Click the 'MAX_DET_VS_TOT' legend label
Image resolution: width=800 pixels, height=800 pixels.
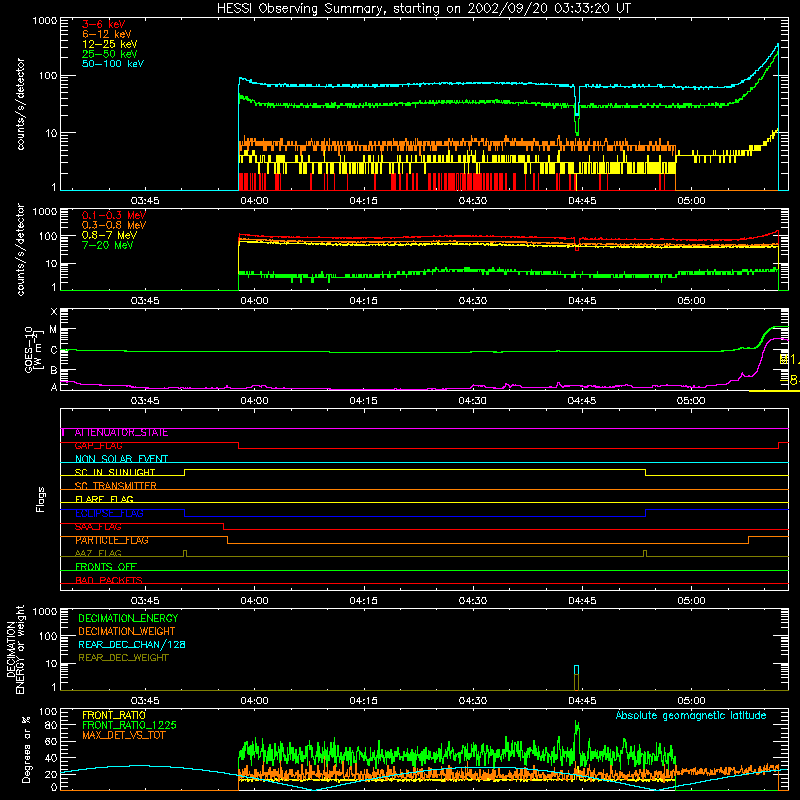click(x=123, y=735)
